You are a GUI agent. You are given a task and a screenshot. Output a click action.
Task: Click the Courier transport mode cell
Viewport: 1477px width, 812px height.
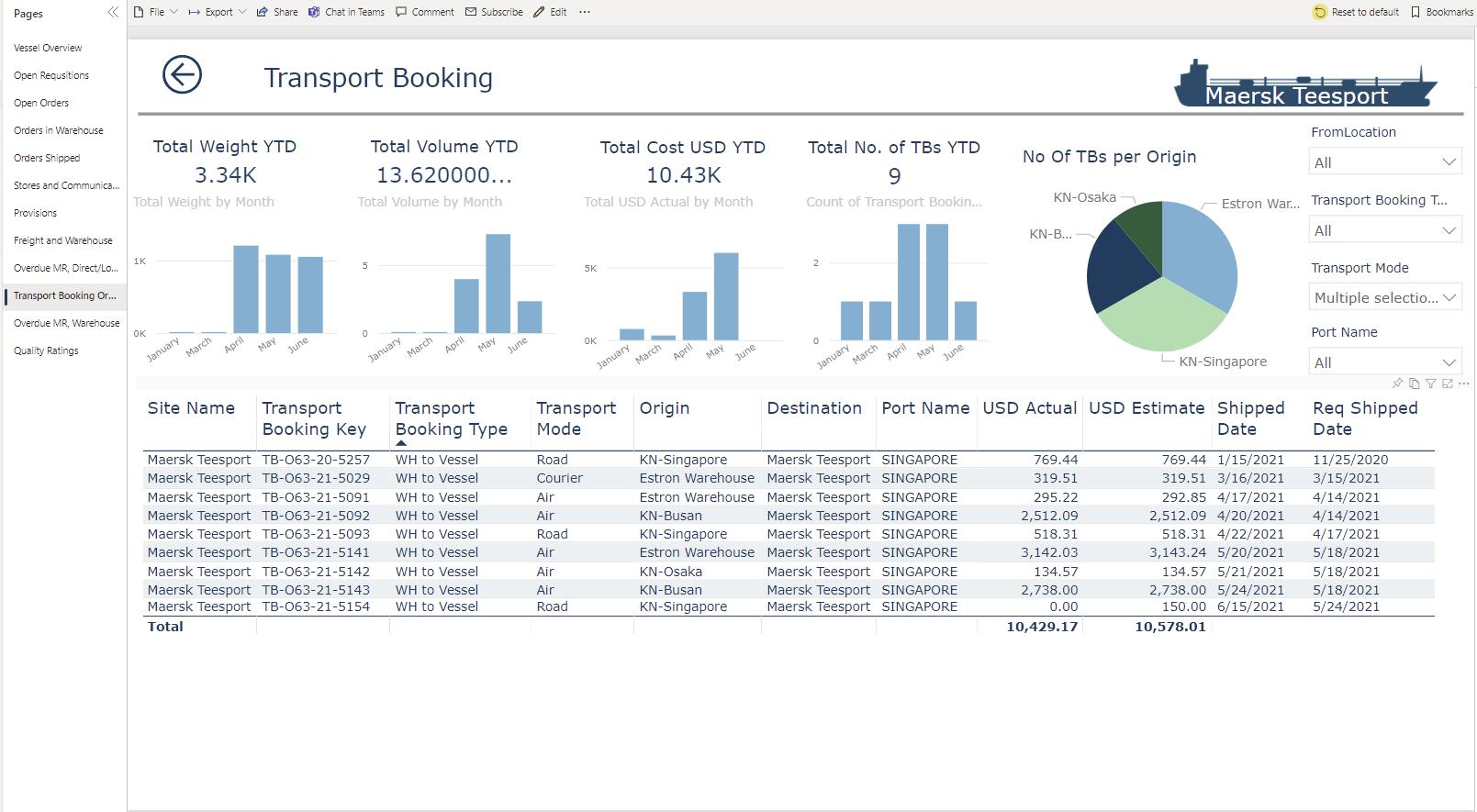tap(560, 478)
